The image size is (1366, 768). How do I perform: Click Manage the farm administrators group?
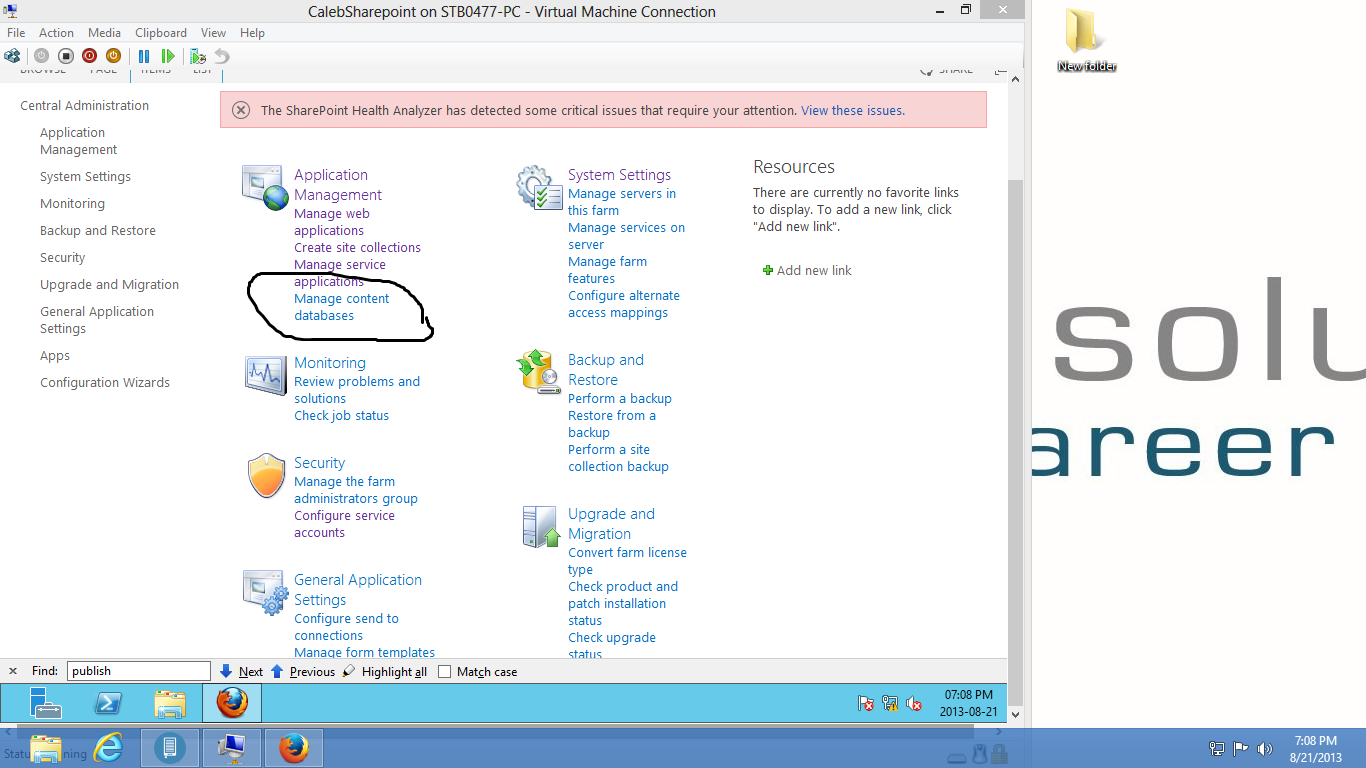[x=356, y=490]
